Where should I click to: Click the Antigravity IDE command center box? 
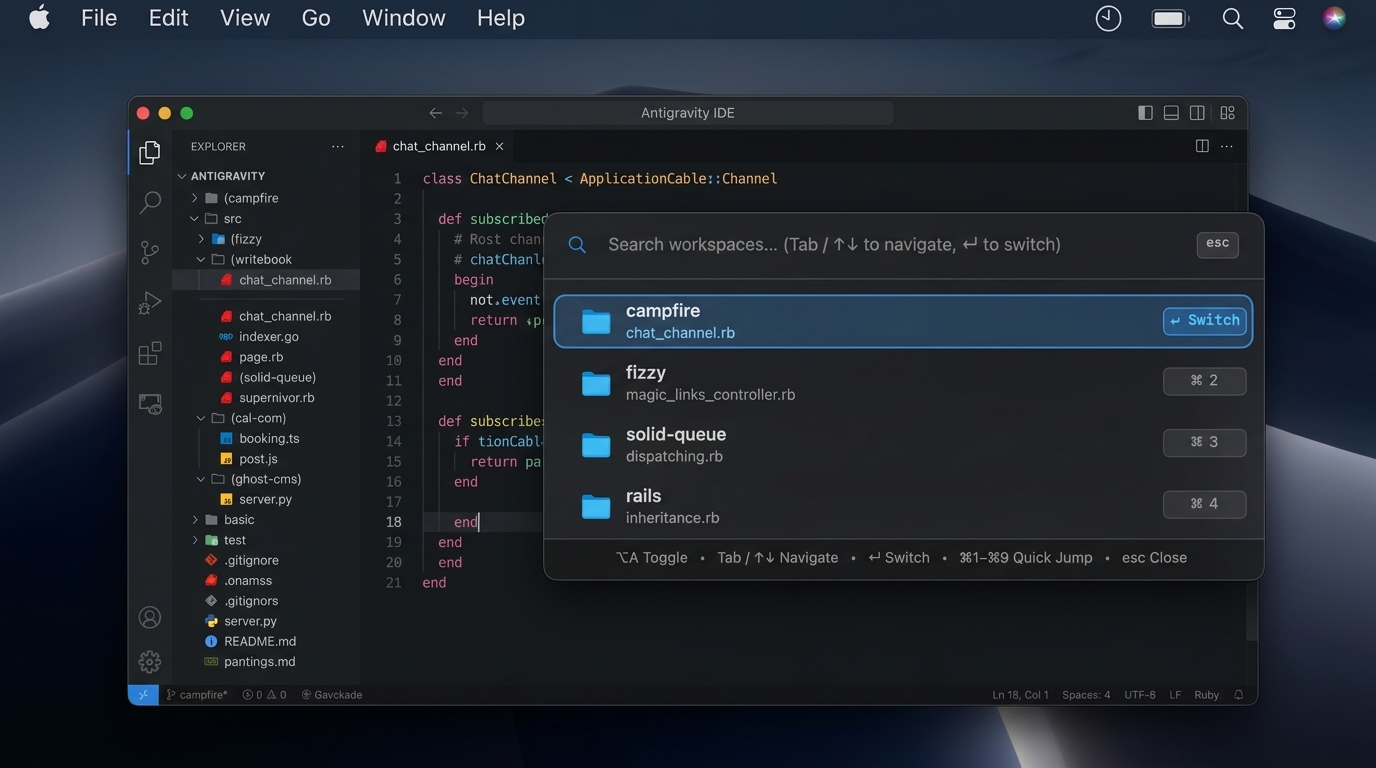click(x=688, y=113)
